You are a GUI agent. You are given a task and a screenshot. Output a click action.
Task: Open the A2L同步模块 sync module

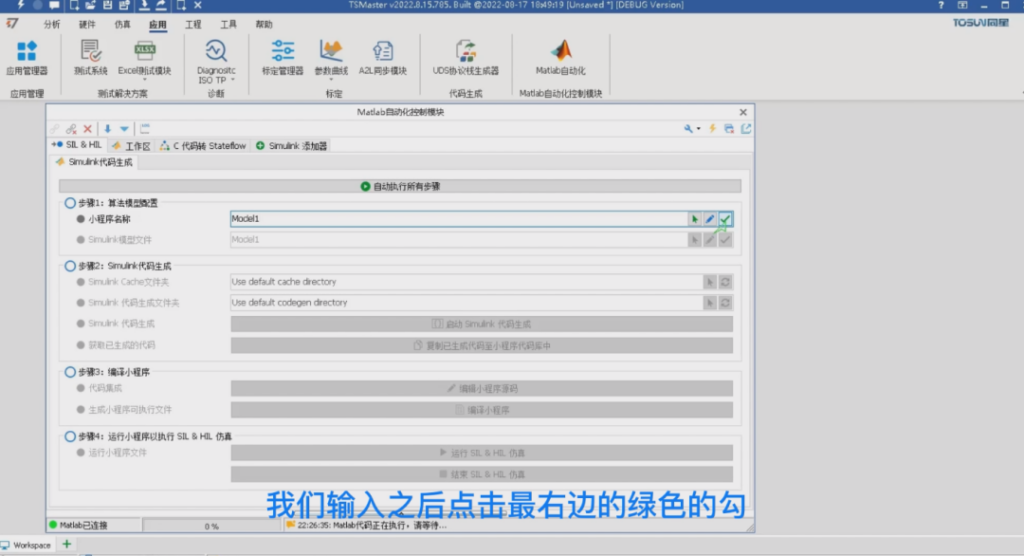point(383,57)
